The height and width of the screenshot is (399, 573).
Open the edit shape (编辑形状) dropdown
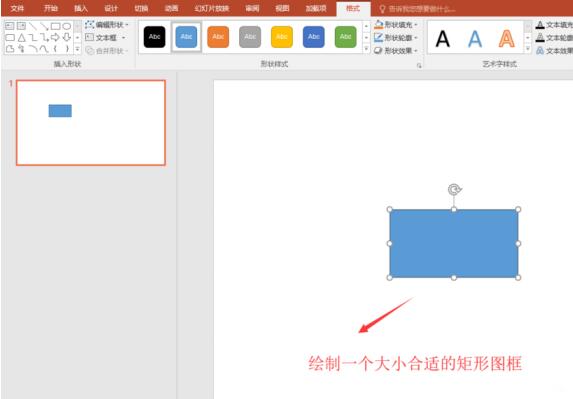127,25
